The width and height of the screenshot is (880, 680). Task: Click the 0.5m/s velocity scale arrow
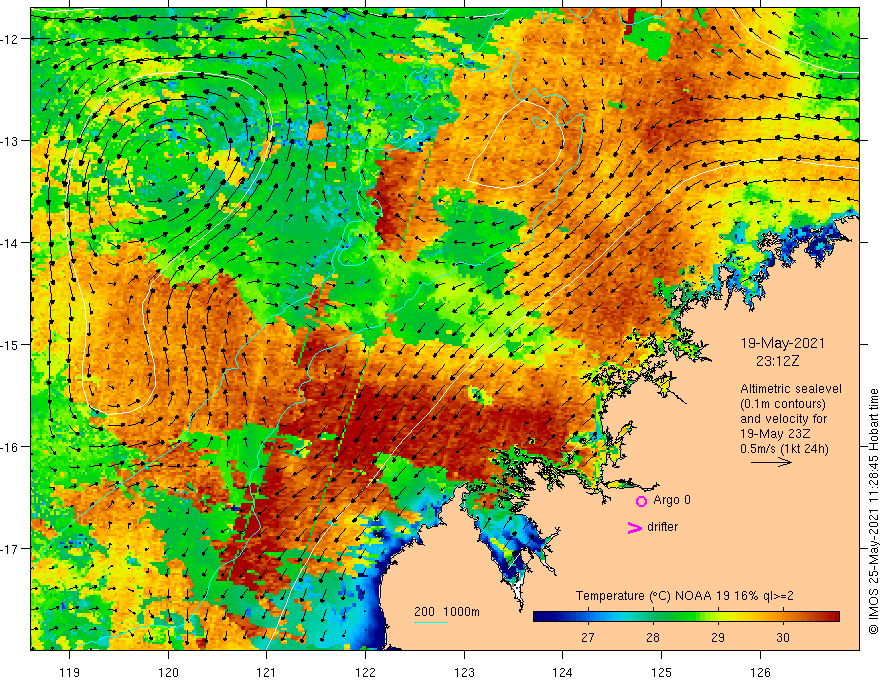pos(771,462)
